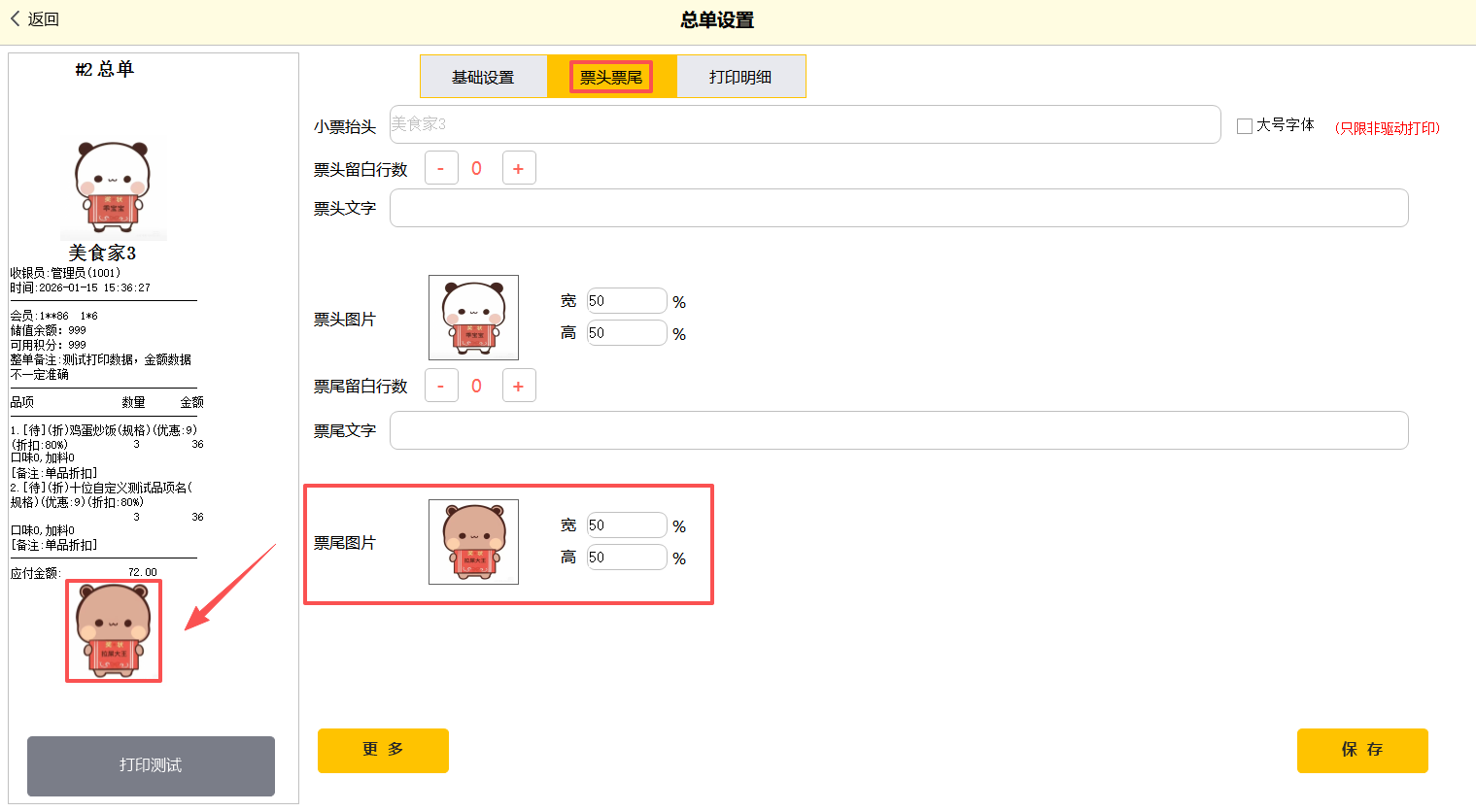Image resolution: width=1476 pixels, height=812 pixels.
Task: Click into the 票头文字 text field
Action: (x=898, y=208)
